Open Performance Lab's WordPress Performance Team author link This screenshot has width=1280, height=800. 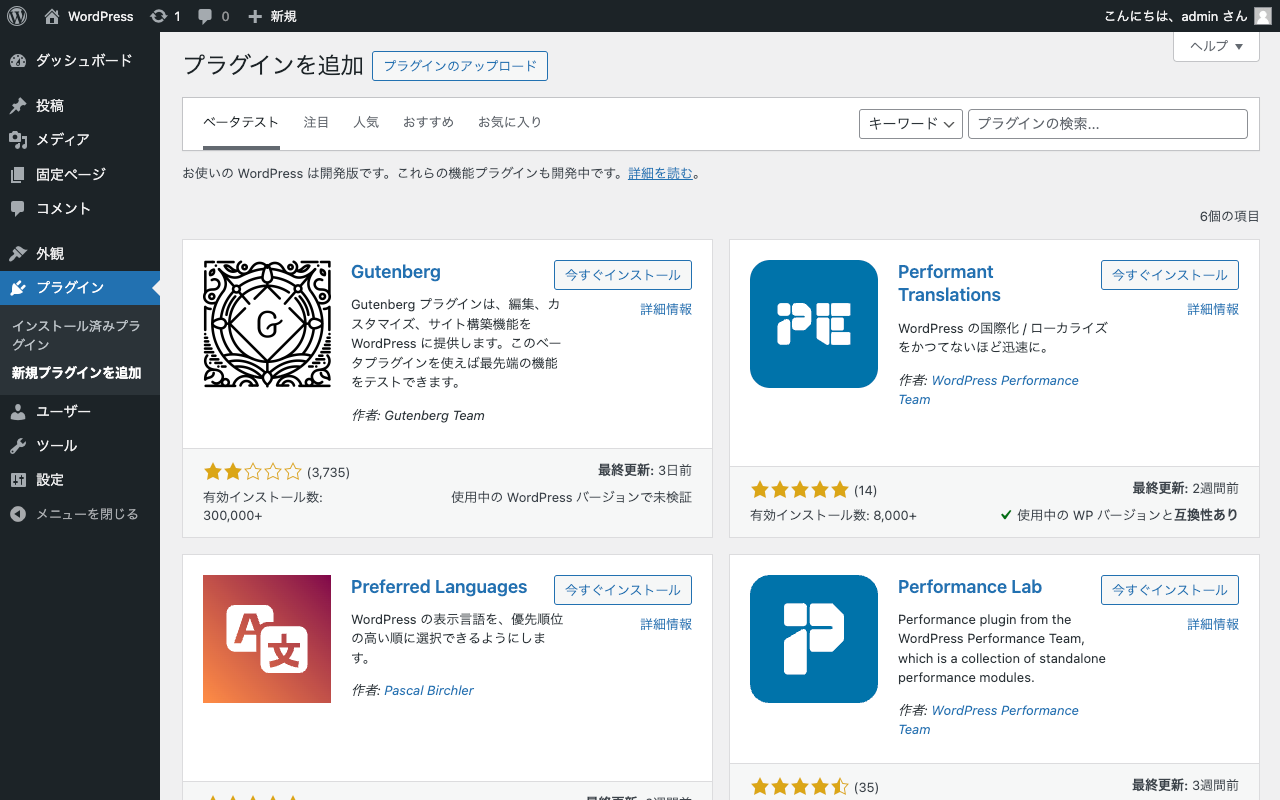tap(988, 720)
